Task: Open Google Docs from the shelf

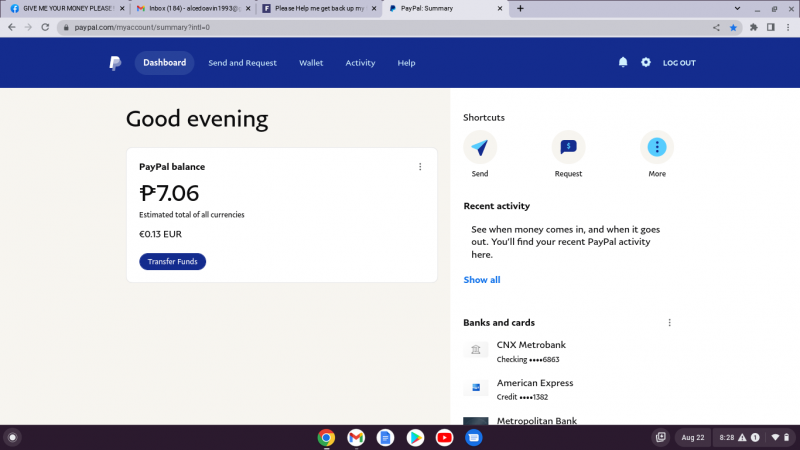Action: pos(385,437)
